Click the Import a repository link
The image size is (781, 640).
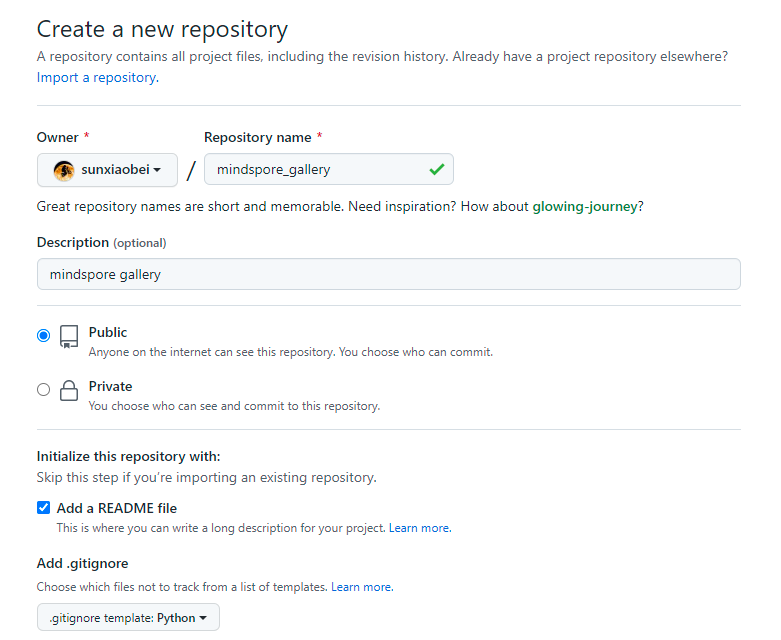[96, 77]
